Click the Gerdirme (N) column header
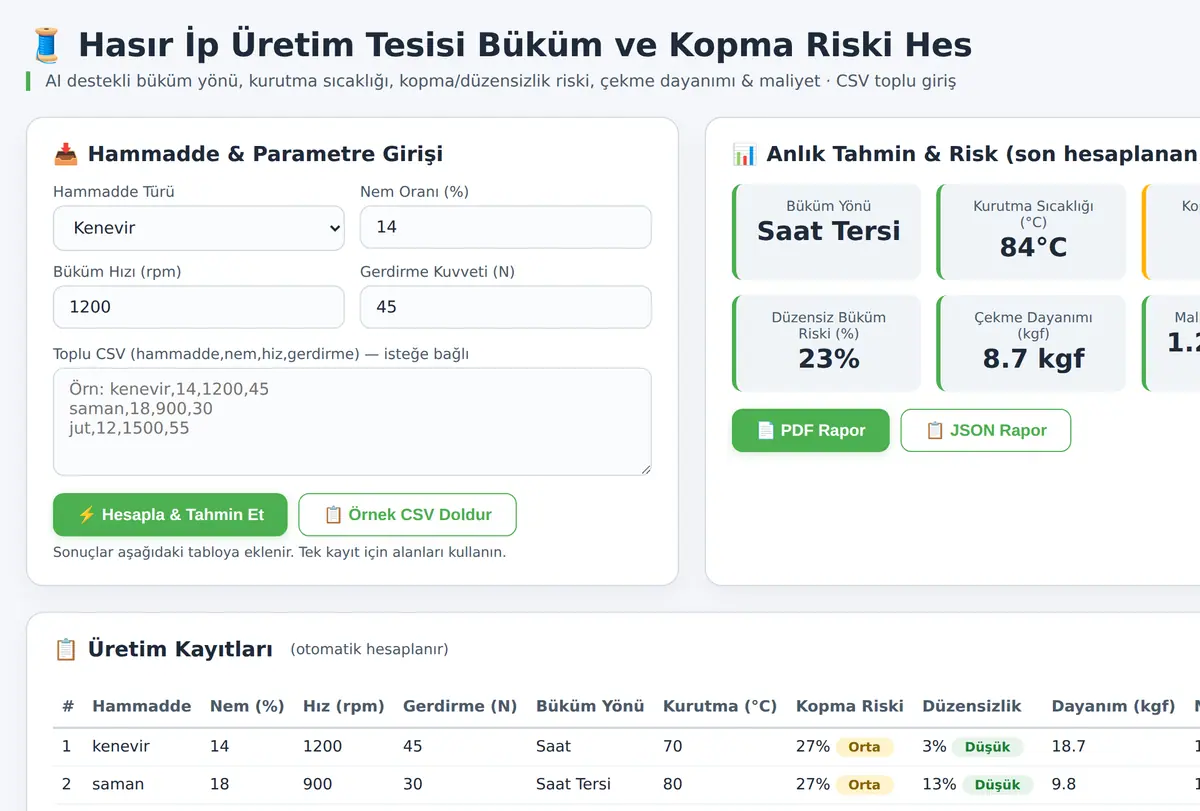The height and width of the screenshot is (811, 1200). [460, 706]
